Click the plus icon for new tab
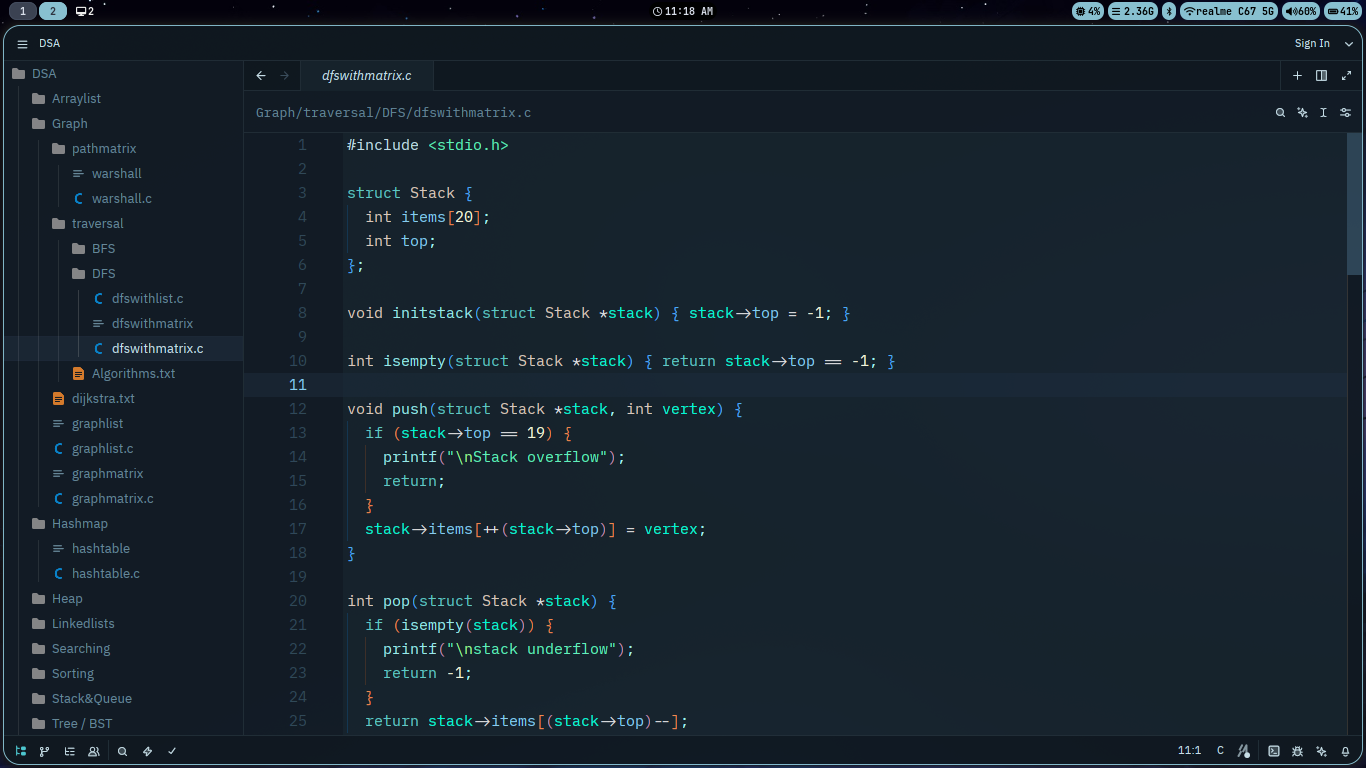 point(1298,75)
